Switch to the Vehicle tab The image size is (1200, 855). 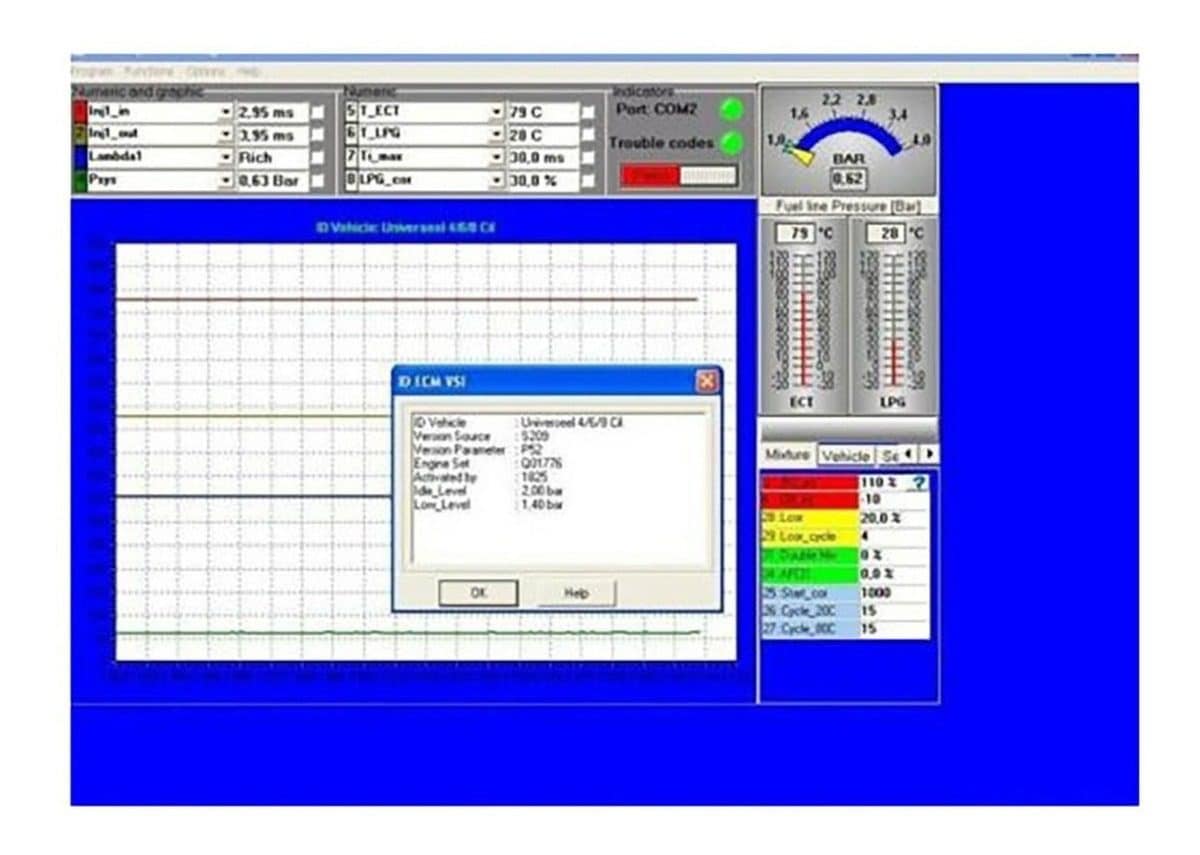click(x=846, y=453)
